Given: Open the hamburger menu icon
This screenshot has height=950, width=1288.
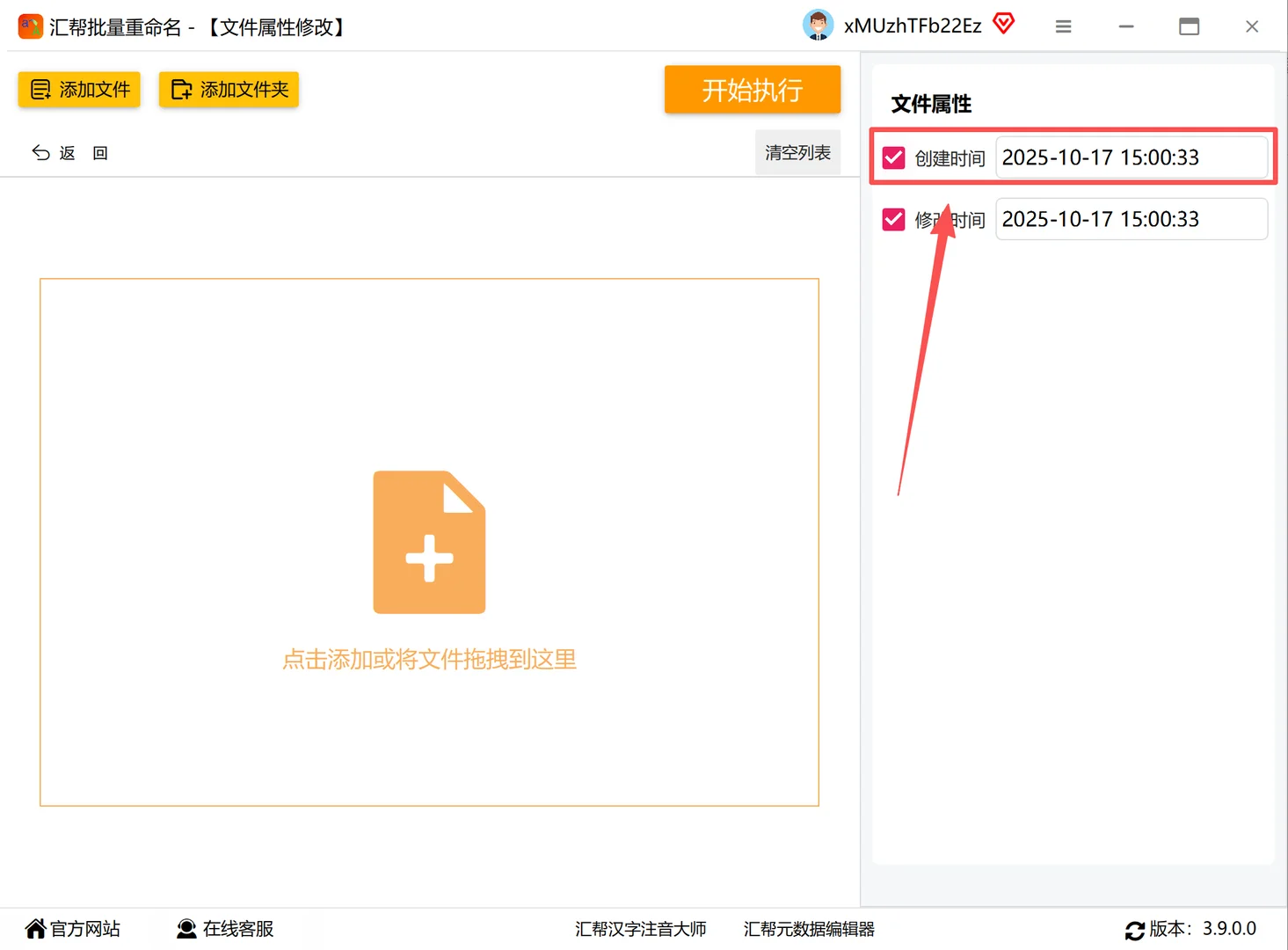Looking at the screenshot, I should (1063, 26).
